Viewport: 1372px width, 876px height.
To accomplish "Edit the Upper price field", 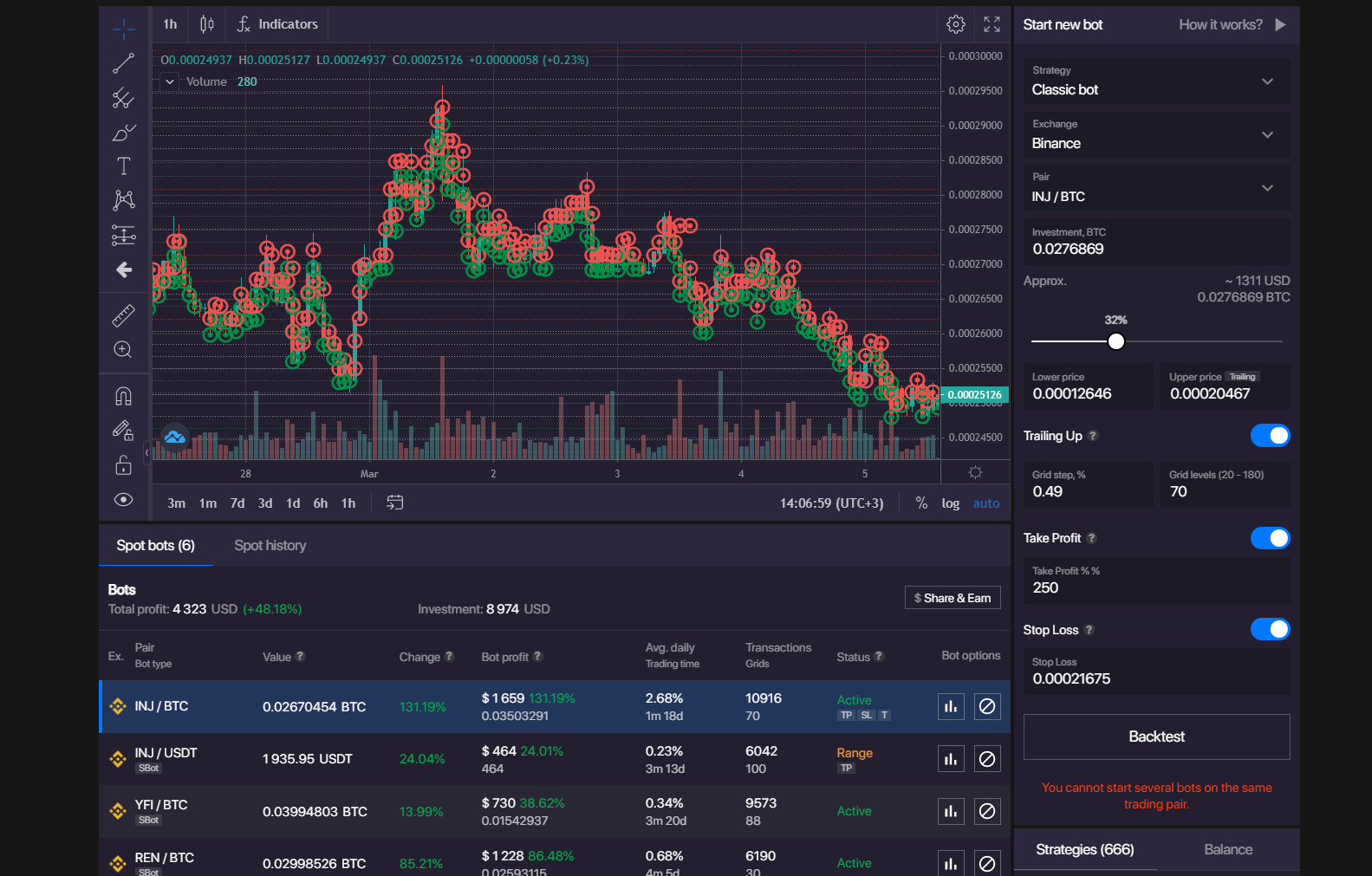I will tap(1225, 386).
